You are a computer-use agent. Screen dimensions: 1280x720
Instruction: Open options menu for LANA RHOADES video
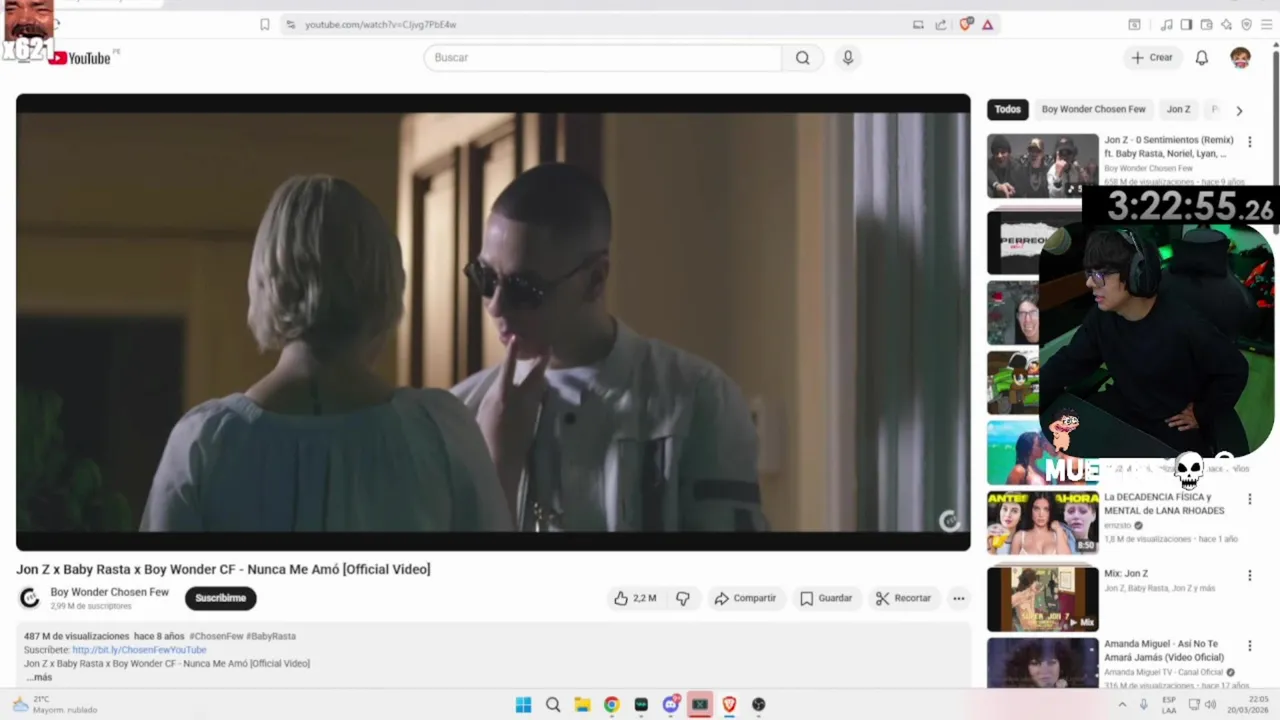point(1249,499)
